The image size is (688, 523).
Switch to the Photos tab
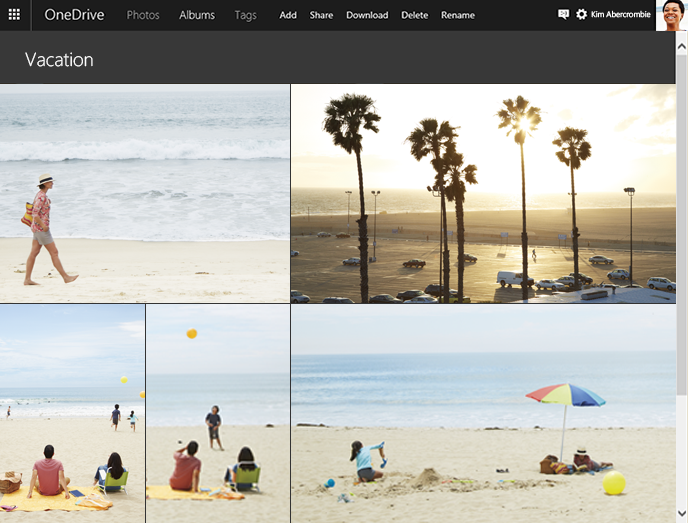pyautogui.click(x=143, y=15)
